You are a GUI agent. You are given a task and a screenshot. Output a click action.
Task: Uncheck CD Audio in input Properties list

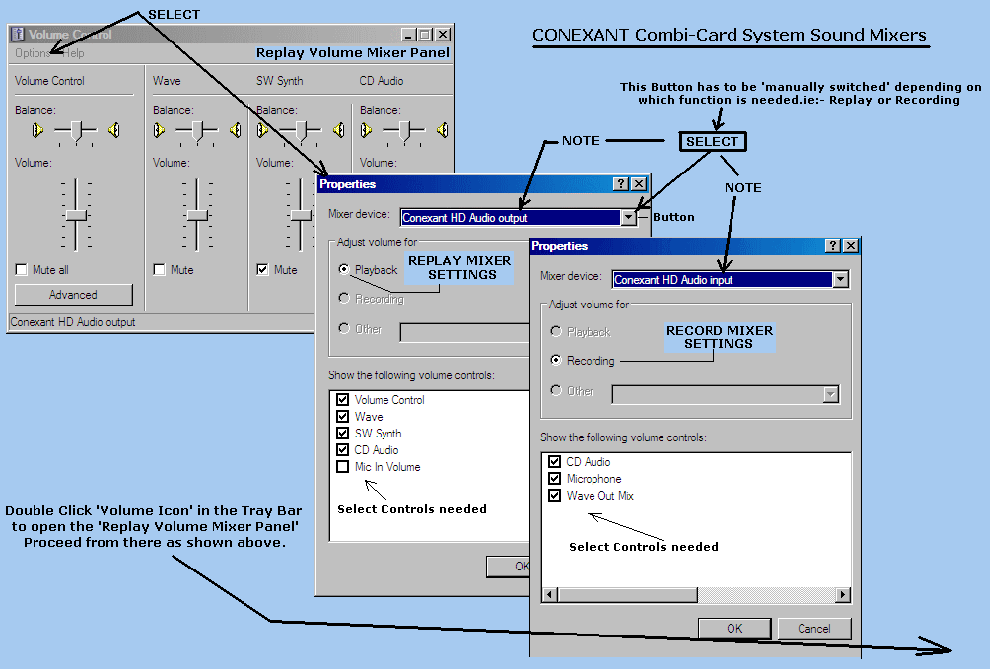(555, 461)
